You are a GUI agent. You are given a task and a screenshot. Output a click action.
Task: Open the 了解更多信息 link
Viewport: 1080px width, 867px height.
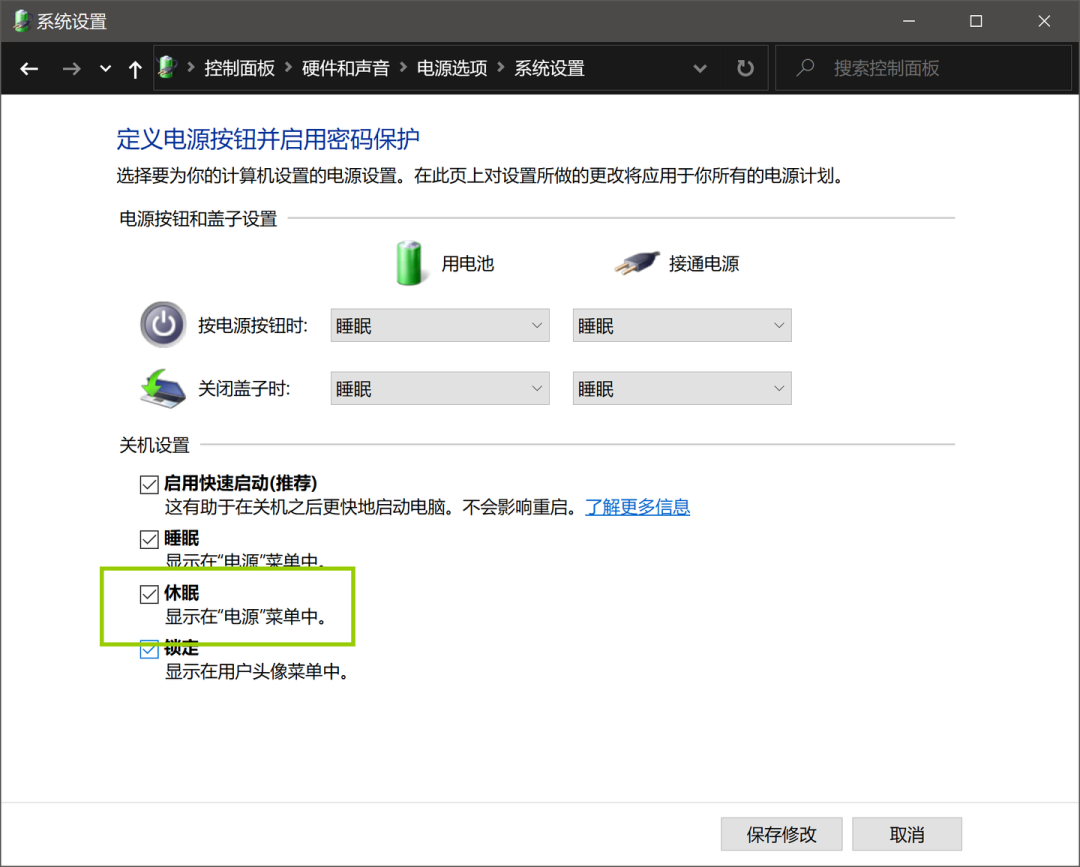[637, 508]
